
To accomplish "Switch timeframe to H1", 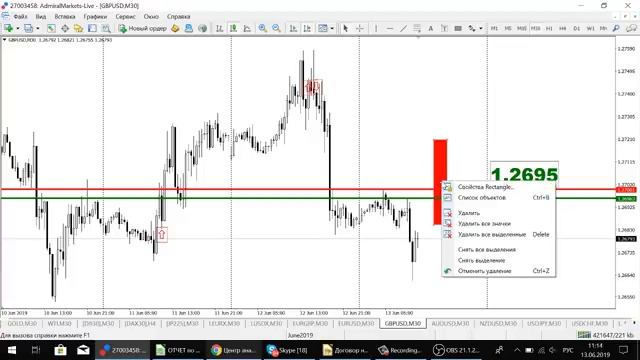I will 549,28.
